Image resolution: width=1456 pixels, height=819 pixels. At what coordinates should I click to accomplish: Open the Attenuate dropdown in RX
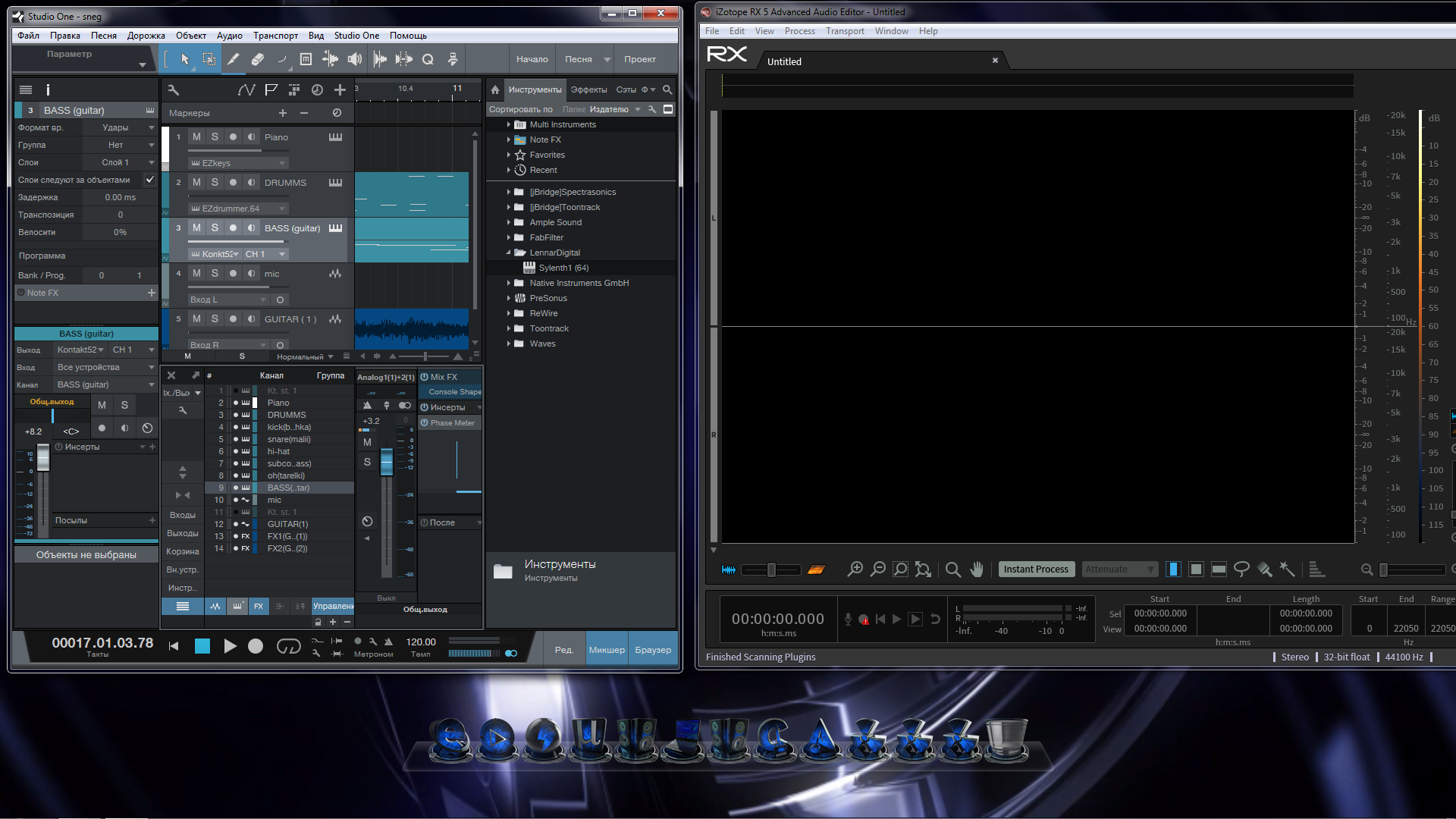pyautogui.click(x=1119, y=570)
